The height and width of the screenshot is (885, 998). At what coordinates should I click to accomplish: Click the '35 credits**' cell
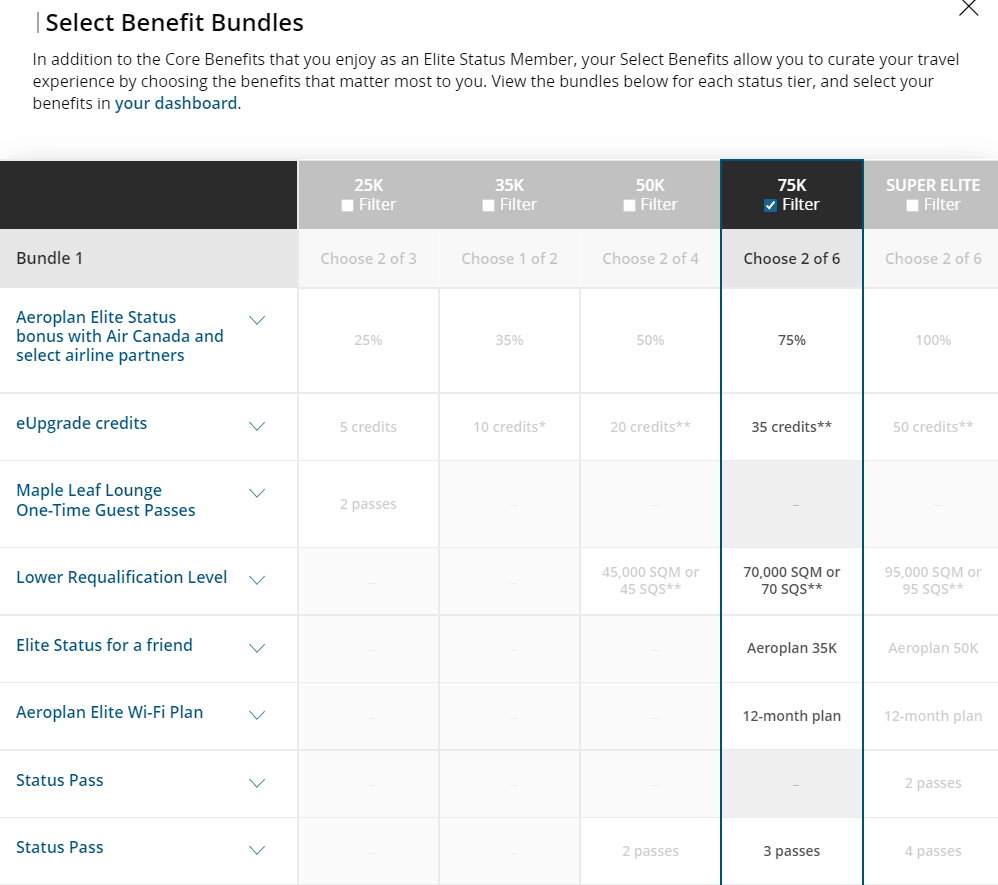point(792,427)
